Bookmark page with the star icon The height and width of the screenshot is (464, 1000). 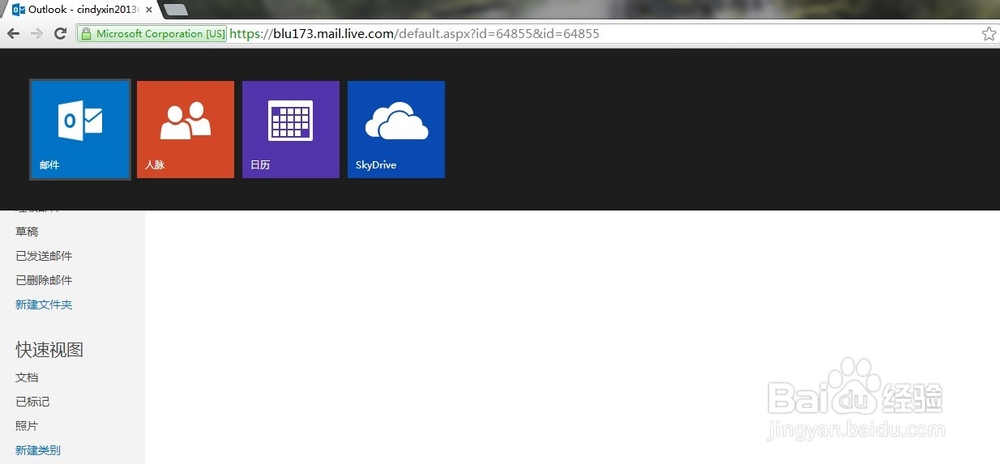coord(989,34)
